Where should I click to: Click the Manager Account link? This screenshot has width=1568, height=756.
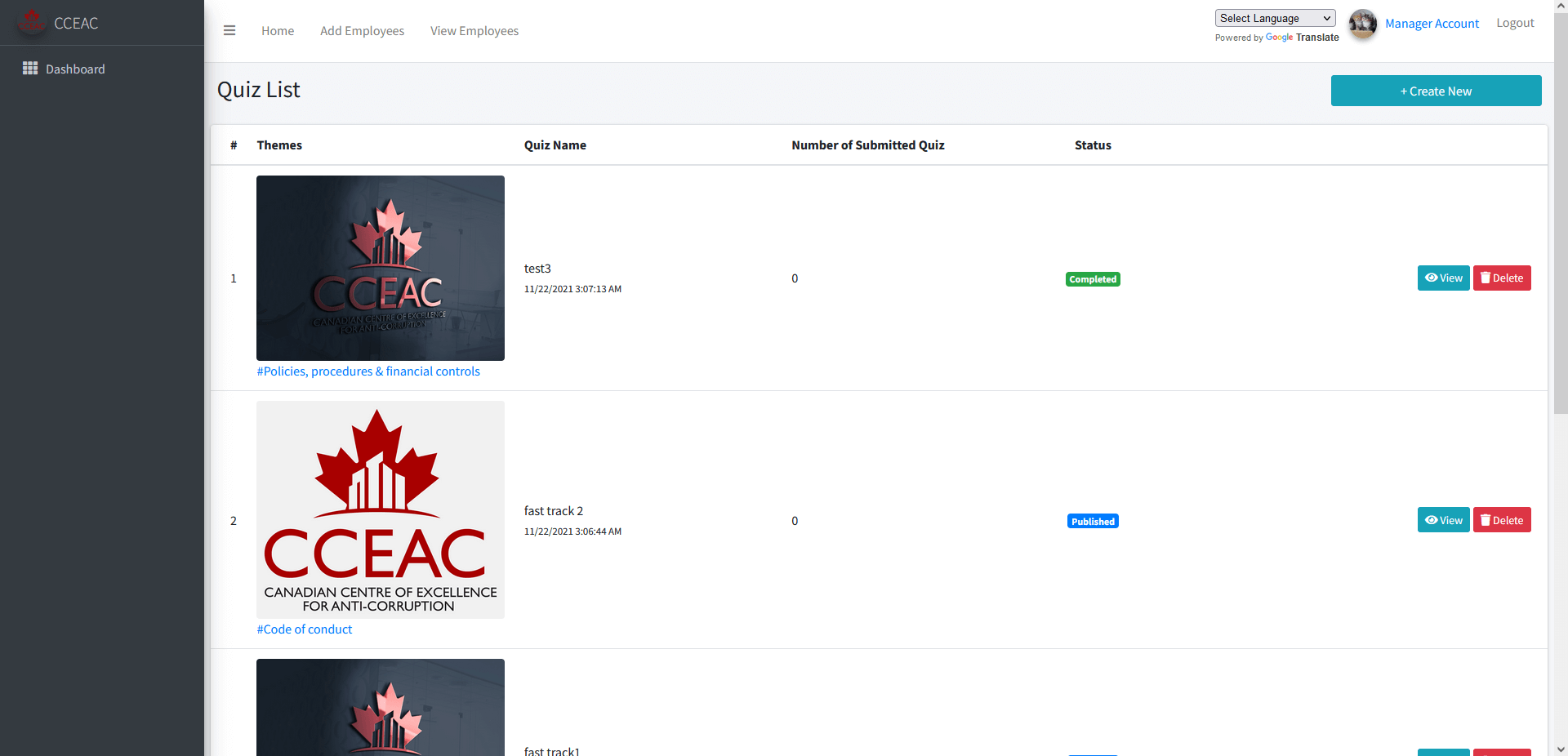point(1432,24)
